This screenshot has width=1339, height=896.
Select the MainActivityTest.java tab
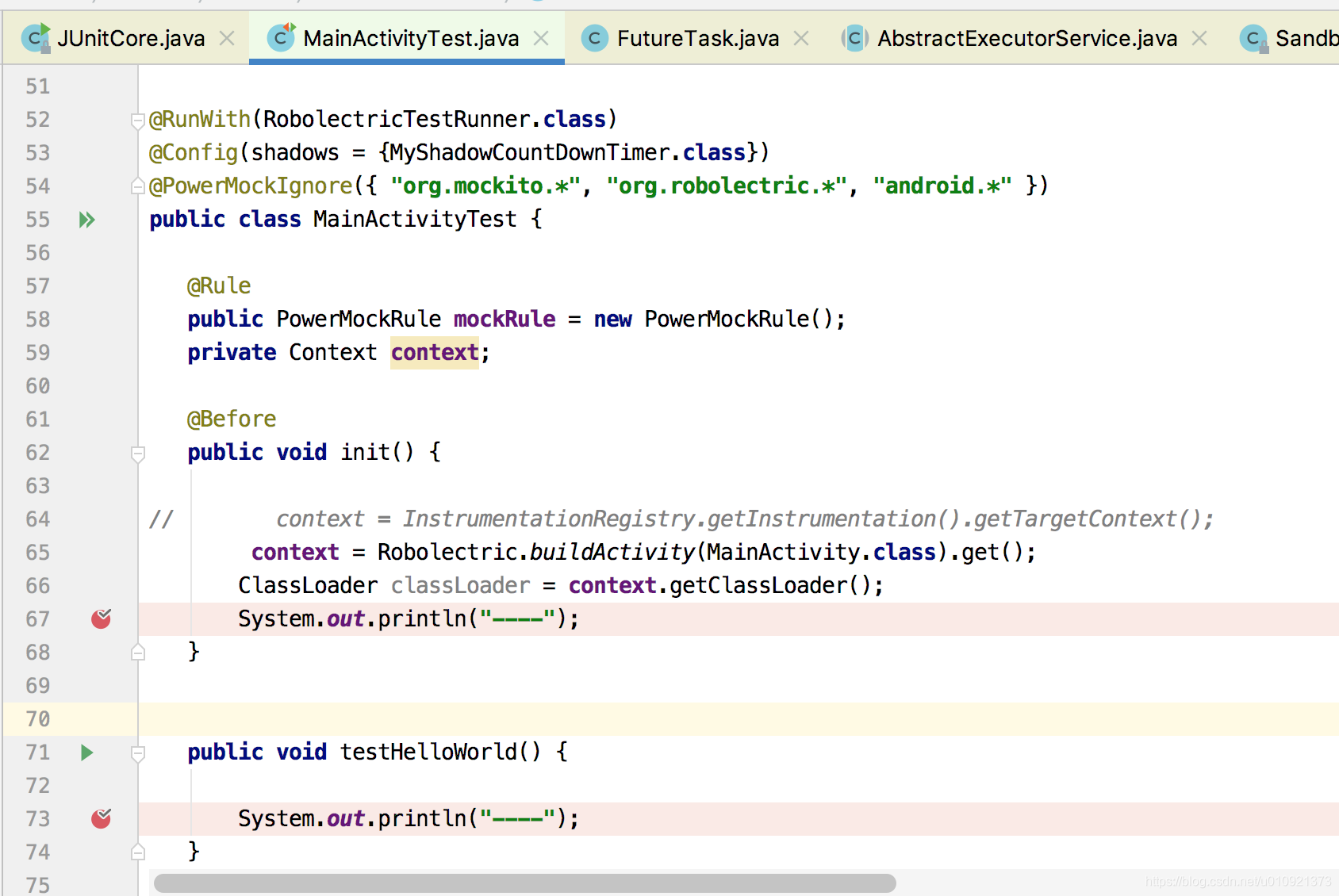407,38
